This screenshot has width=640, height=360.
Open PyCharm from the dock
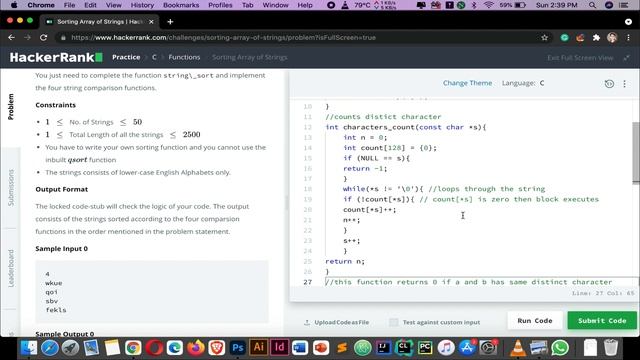(x=425, y=348)
